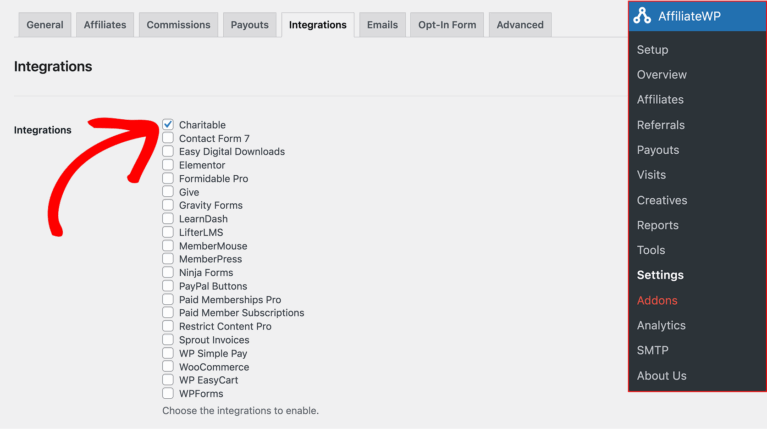This screenshot has height=429, width=767.
Task: Click the AffiliateWP logo icon
Action: (x=642, y=16)
